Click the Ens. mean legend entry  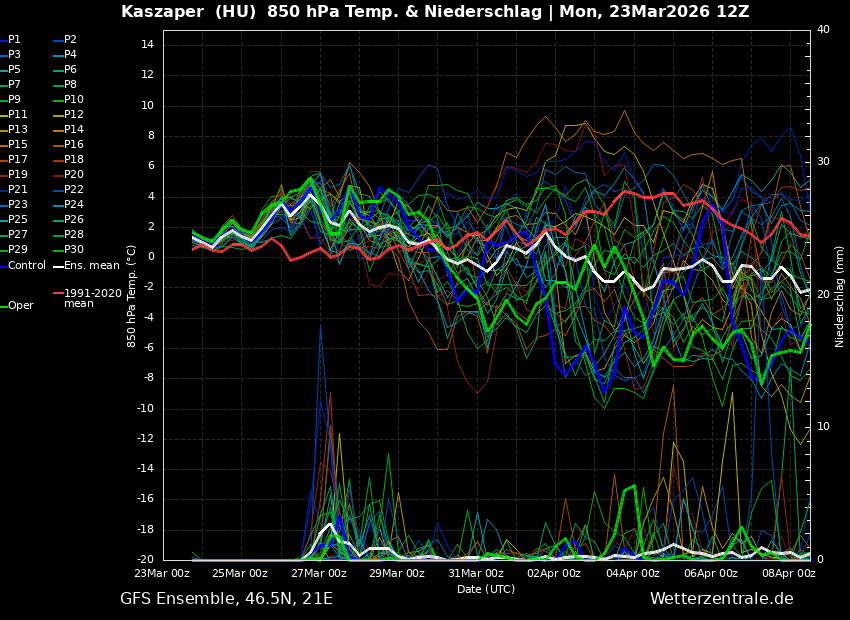[x=91, y=266]
